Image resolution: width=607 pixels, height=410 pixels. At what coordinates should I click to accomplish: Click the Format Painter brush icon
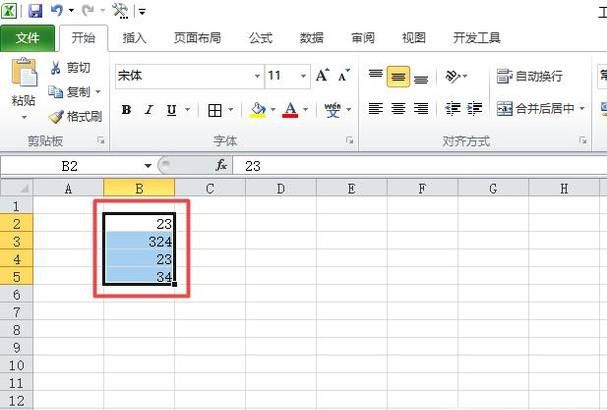(x=56, y=117)
